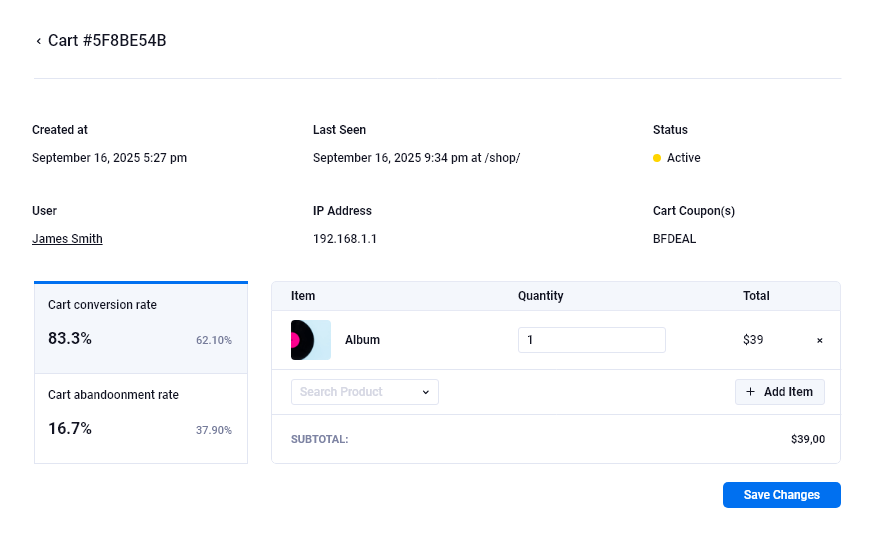Click the Album quantity input field
The width and height of the screenshot is (874, 534).
(x=591, y=340)
